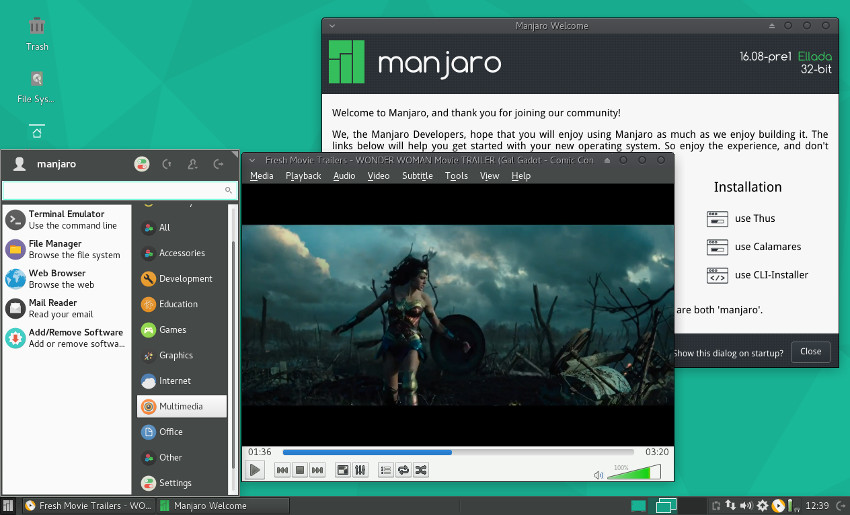Open Manjaro Welcome window menu chevron
Viewport: 850px width, 515px height.
coord(332,25)
